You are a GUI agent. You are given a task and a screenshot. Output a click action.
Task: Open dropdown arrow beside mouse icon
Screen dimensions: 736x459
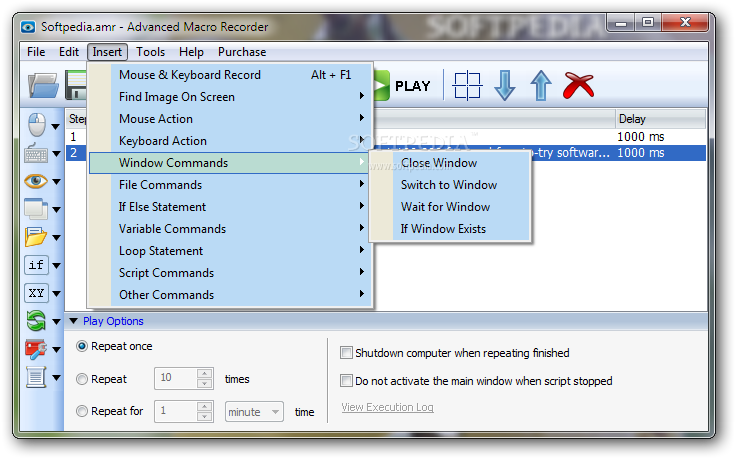56,126
